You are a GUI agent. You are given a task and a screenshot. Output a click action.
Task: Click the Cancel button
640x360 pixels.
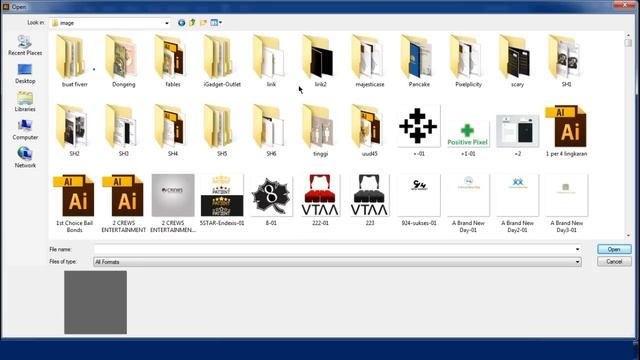[x=614, y=262]
